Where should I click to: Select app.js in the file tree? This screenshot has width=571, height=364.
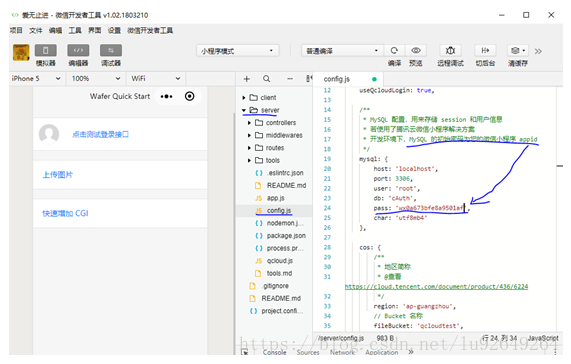[x=276, y=198]
